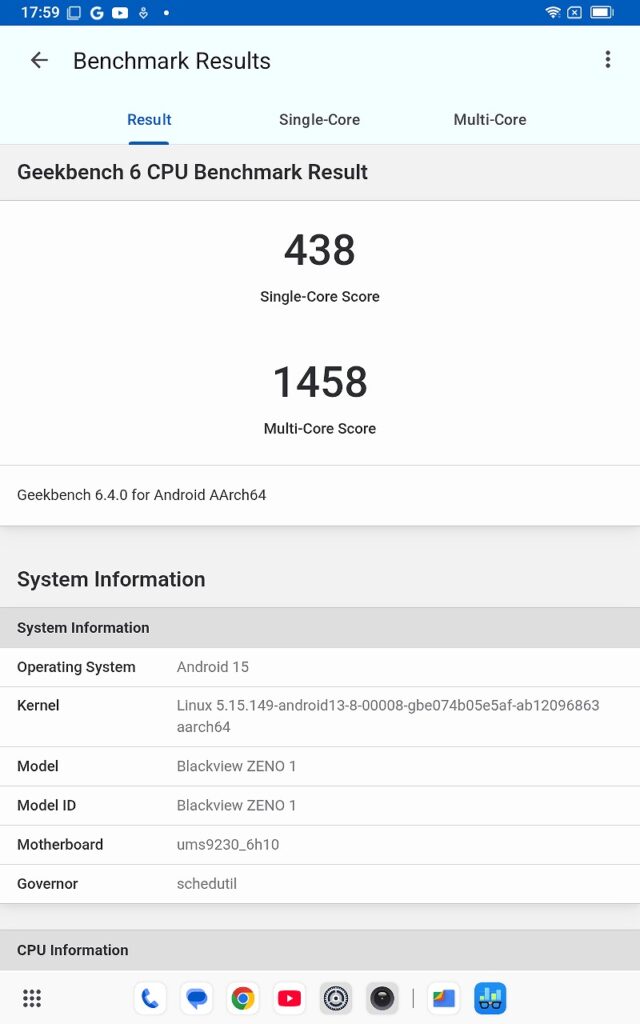The image size is (640, 1024).
Task: Tap the Geekbench 6 CPU Benchmark Result heading
Action: pyautogui.click(x=192, y=172)
